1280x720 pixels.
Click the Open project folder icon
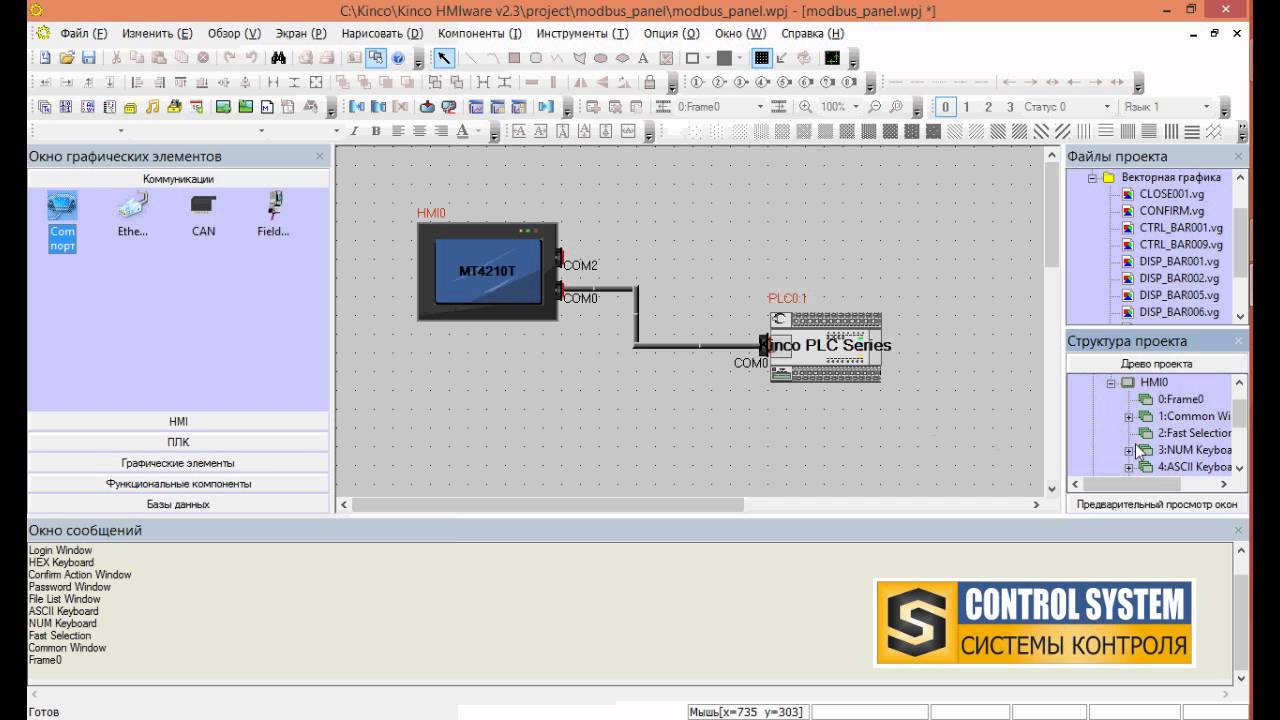pyautogui.click(x=67, y=58)
